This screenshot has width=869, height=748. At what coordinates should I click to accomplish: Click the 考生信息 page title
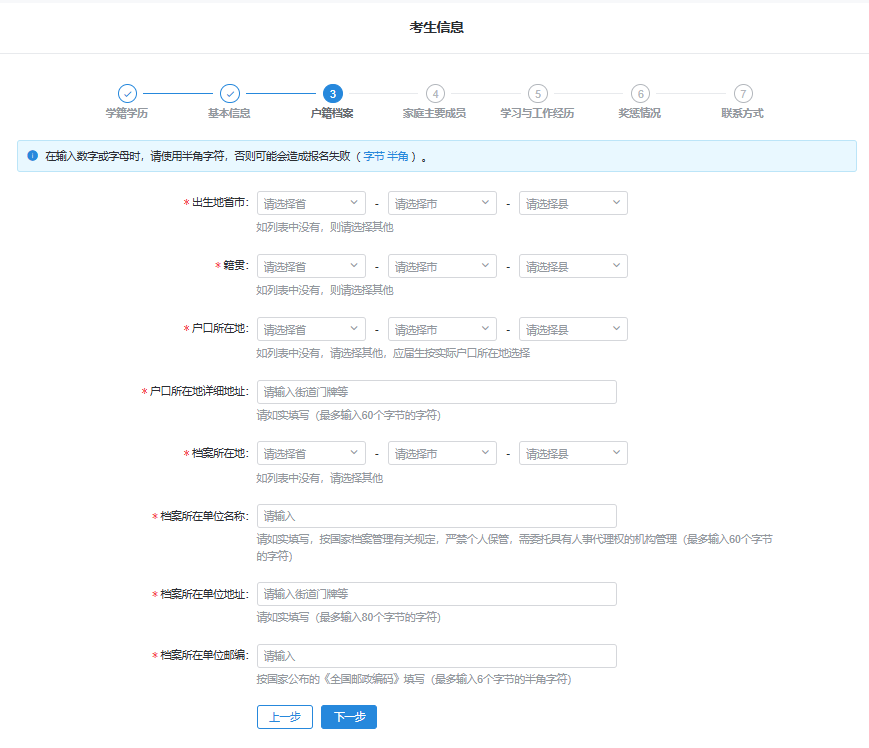click(x=437, y=27)
